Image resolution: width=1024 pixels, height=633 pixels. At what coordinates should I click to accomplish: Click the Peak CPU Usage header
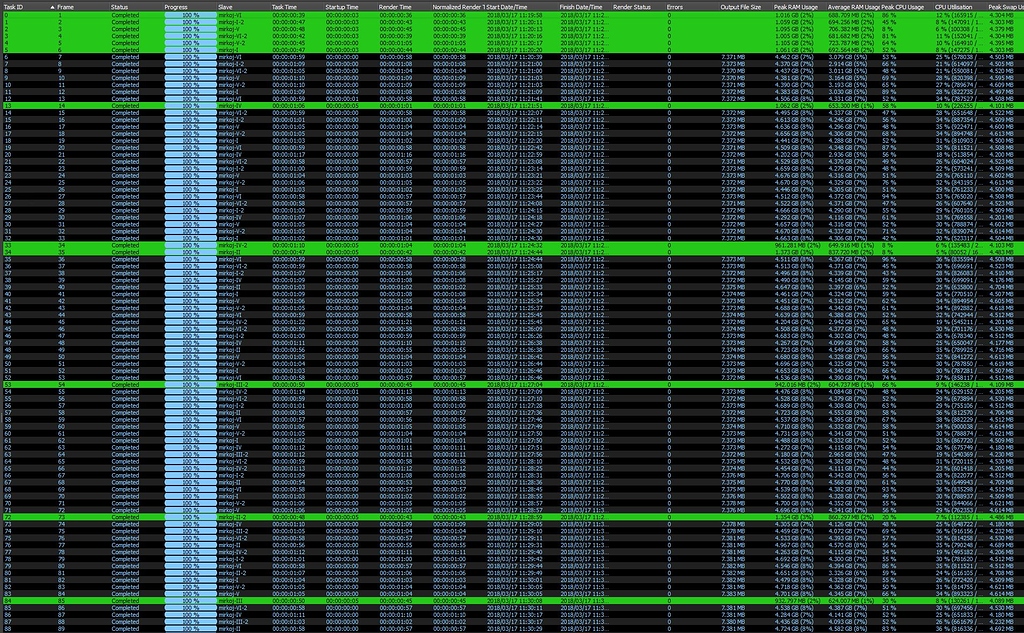(x=903, y=6)
